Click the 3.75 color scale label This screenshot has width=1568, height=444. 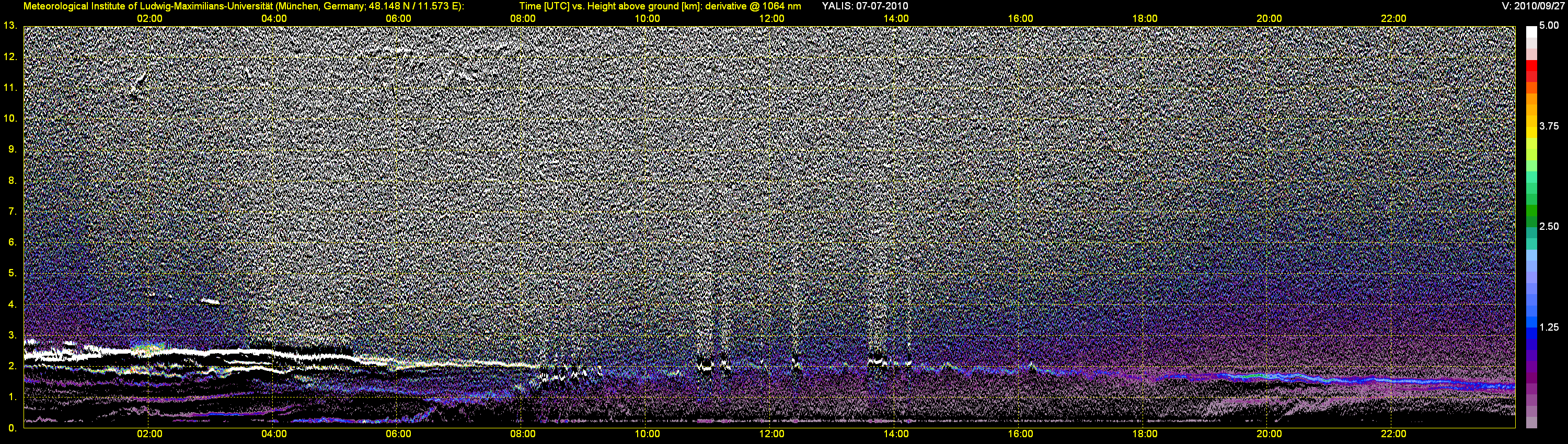pos(1549,126)
